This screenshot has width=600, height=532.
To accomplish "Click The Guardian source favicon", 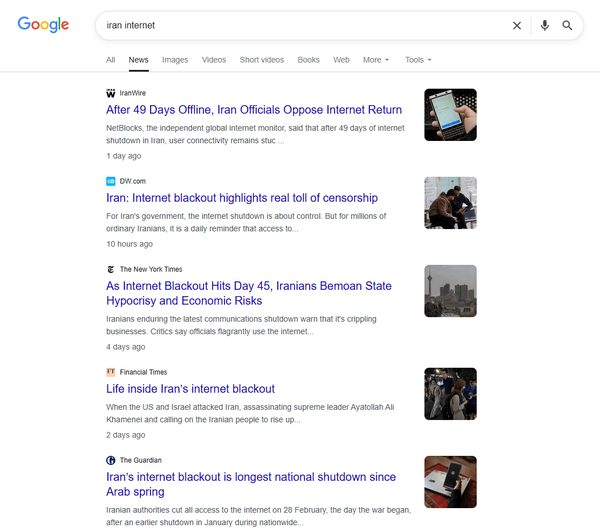I will click(111, 460).
